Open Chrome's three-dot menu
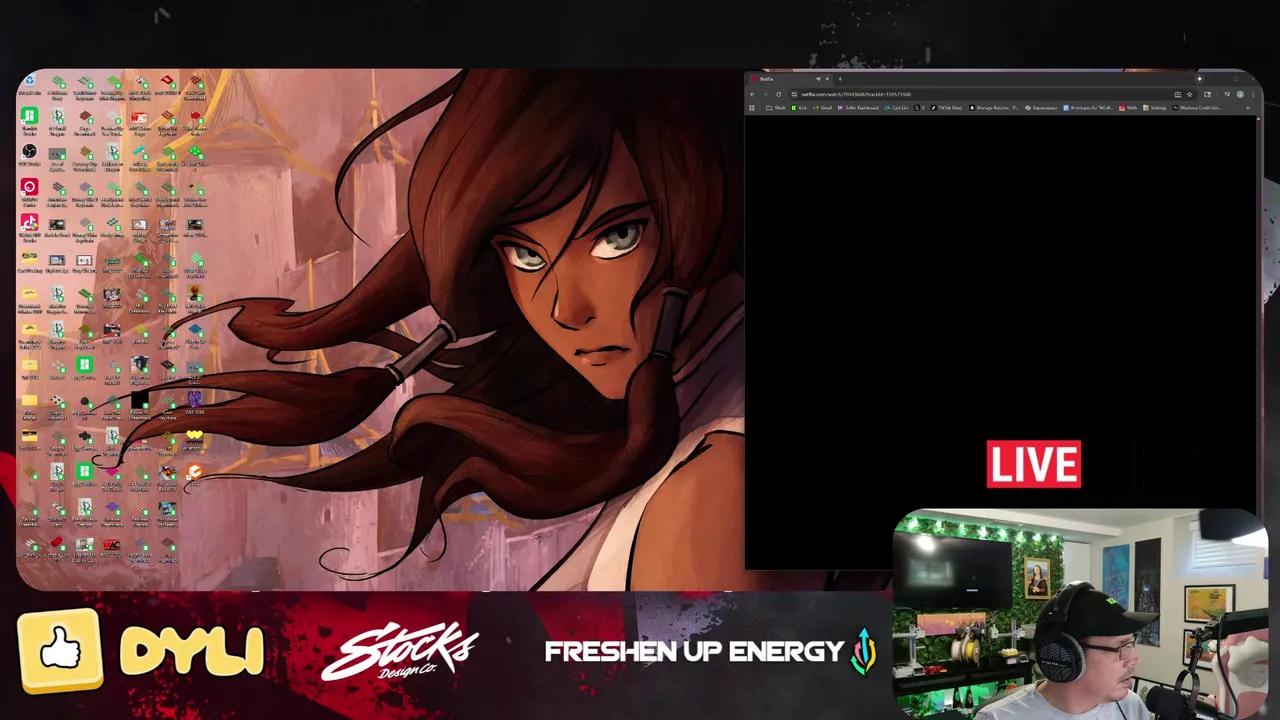The width and height of the screenshot is (1280, 720). tap(1253, 94)
